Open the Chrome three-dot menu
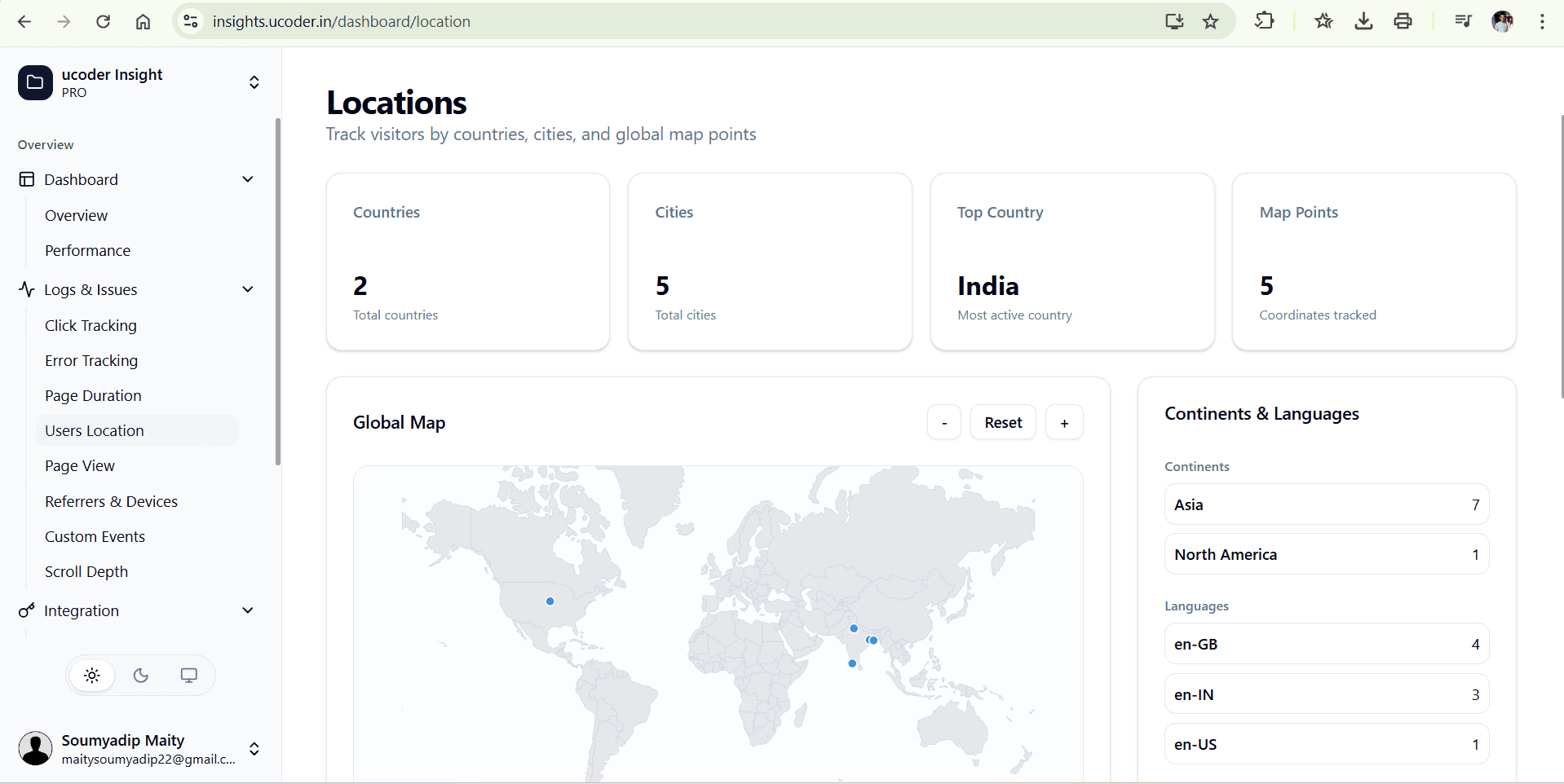 [1542, 21]
